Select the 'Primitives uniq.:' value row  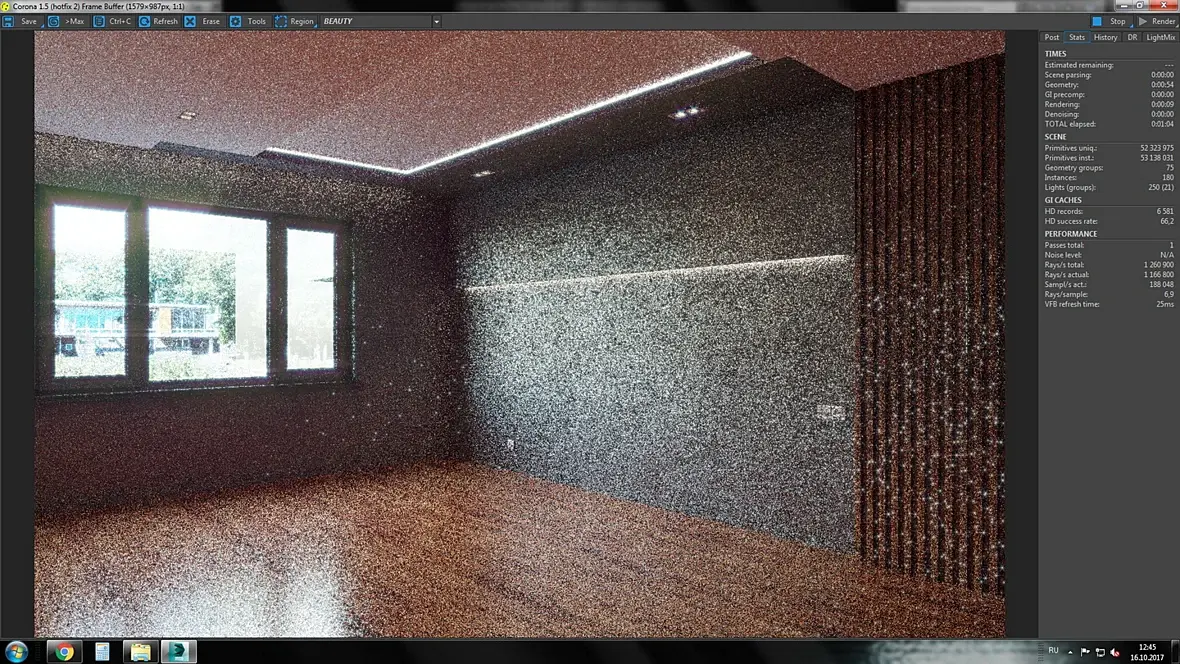pos(1109,148)
